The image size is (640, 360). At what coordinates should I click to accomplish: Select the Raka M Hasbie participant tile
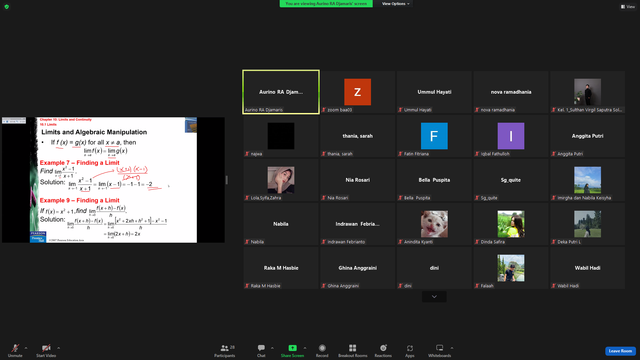(281, 268)
